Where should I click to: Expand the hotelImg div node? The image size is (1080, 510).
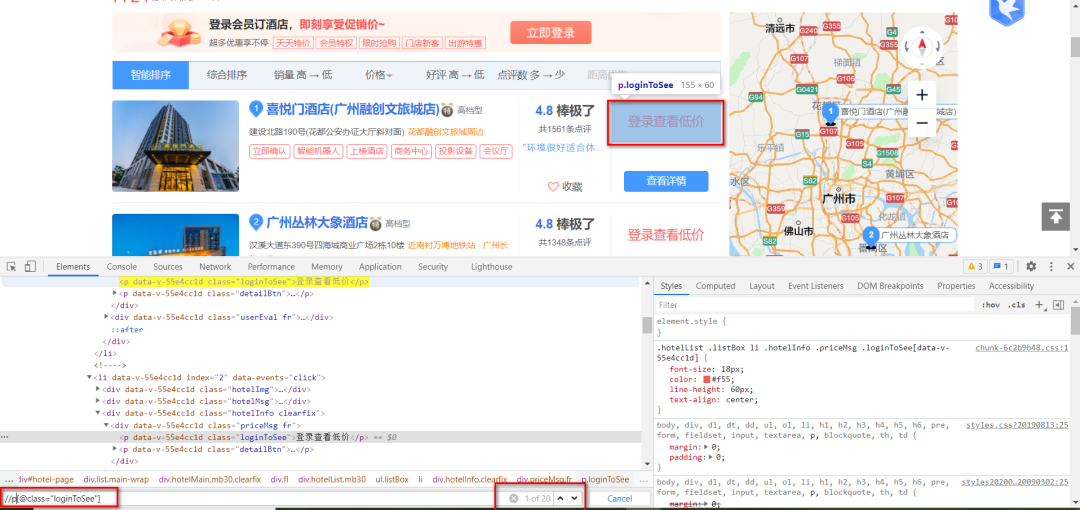coord(98,389)
